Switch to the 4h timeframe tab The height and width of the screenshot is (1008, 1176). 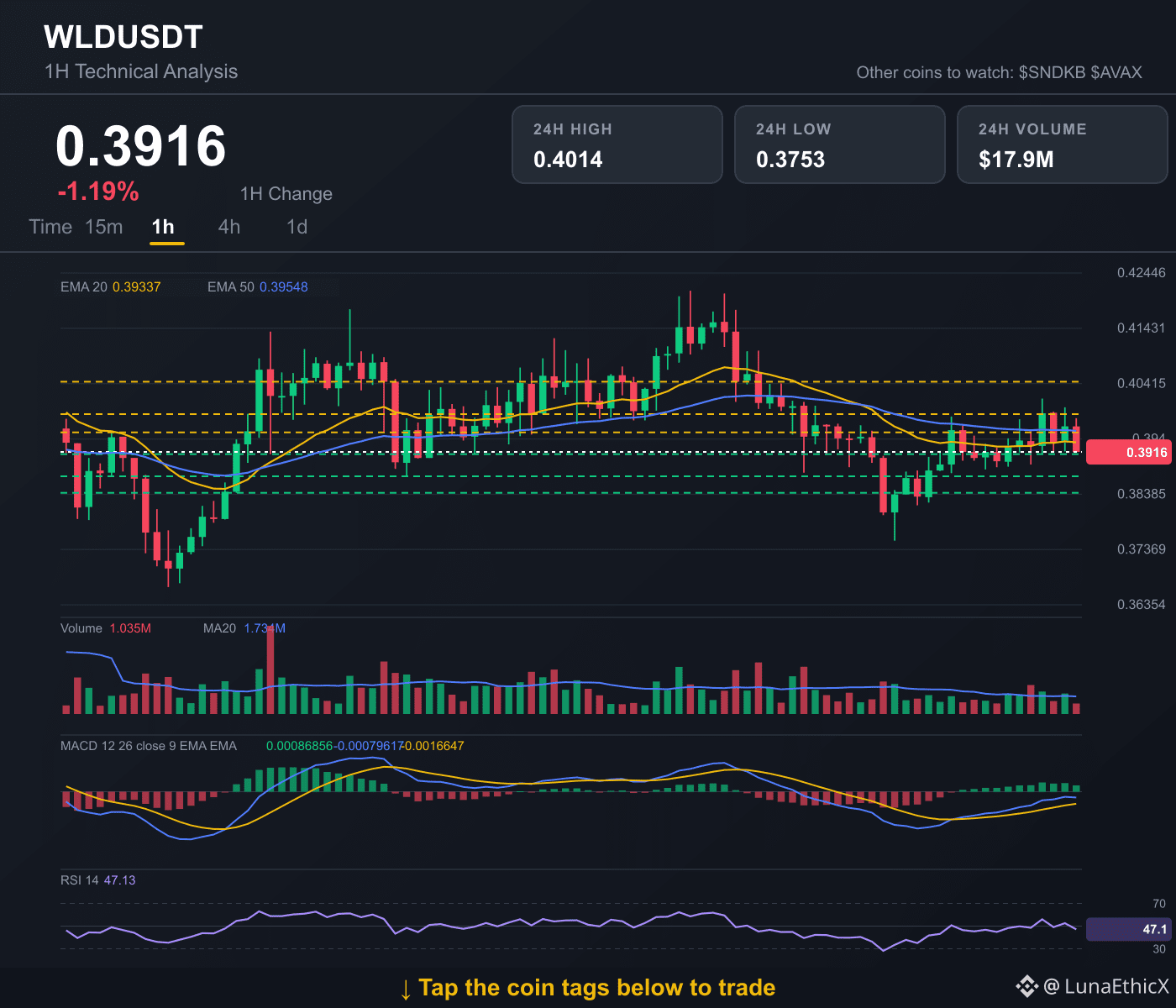pyautogui.click(x=229, y=227)
